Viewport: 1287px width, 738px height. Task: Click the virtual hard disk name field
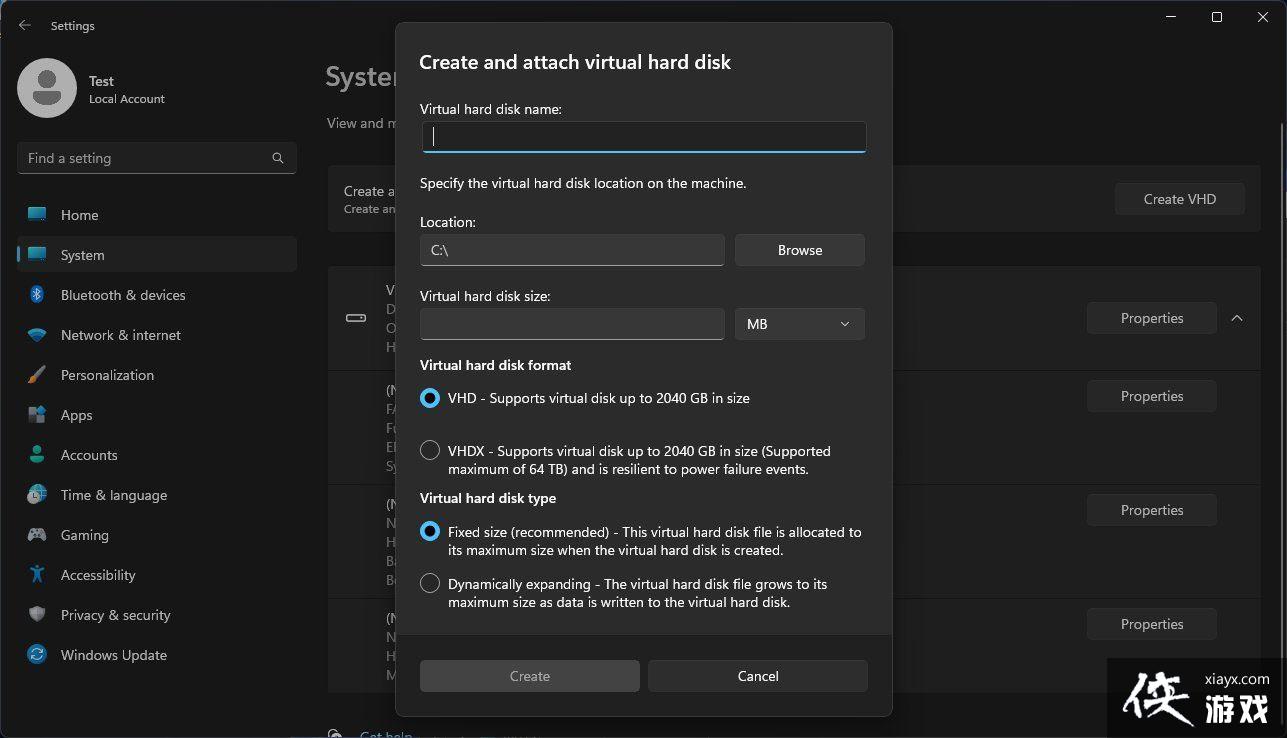coord(643,136)
